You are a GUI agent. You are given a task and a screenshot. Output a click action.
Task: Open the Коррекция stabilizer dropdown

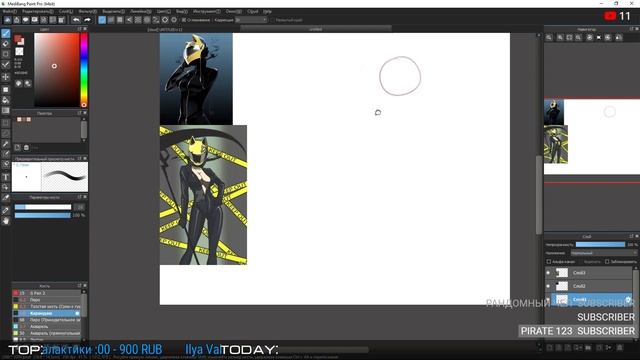tap(251, 20)
